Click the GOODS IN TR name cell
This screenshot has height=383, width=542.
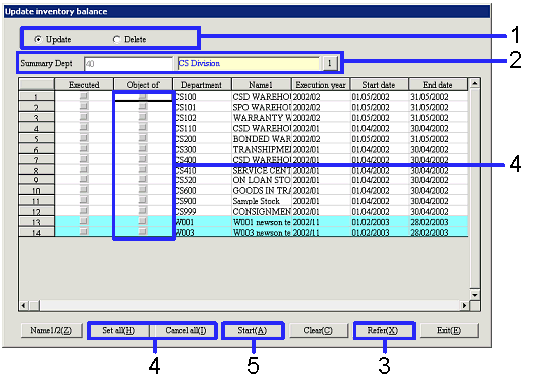[x=262, y=190]
